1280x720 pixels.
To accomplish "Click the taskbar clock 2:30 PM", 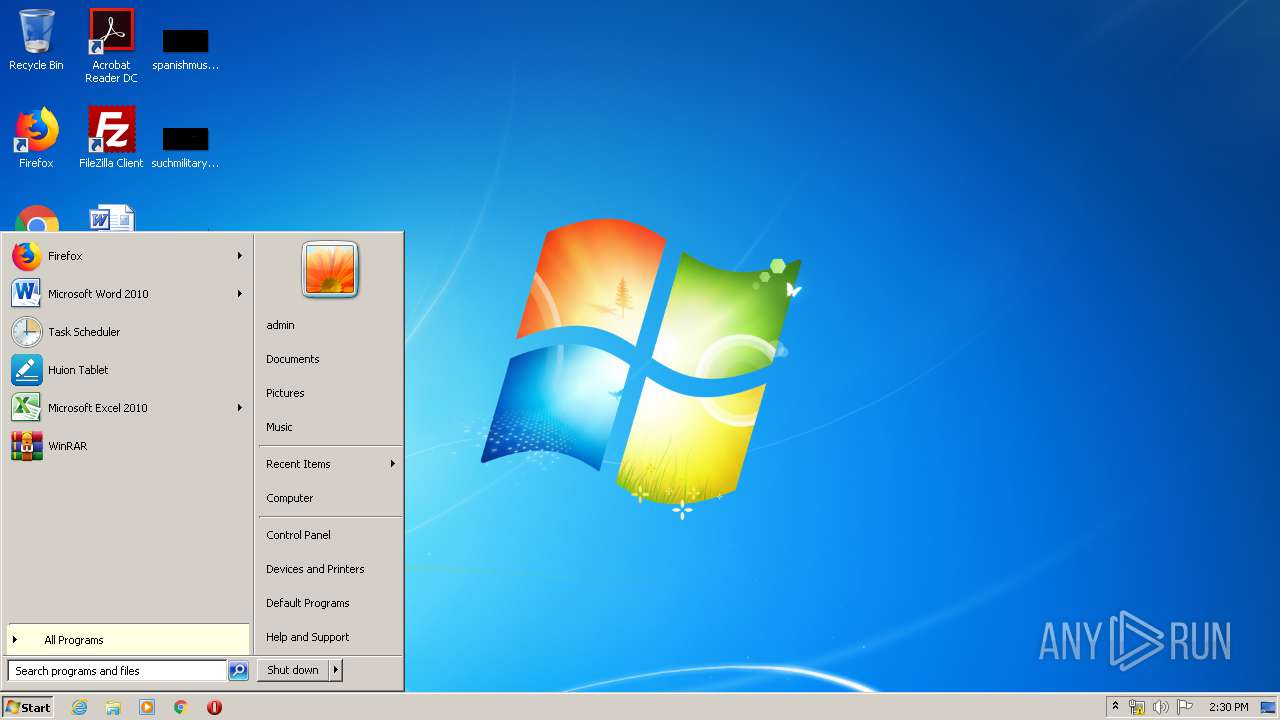I will pos(1228,707).
